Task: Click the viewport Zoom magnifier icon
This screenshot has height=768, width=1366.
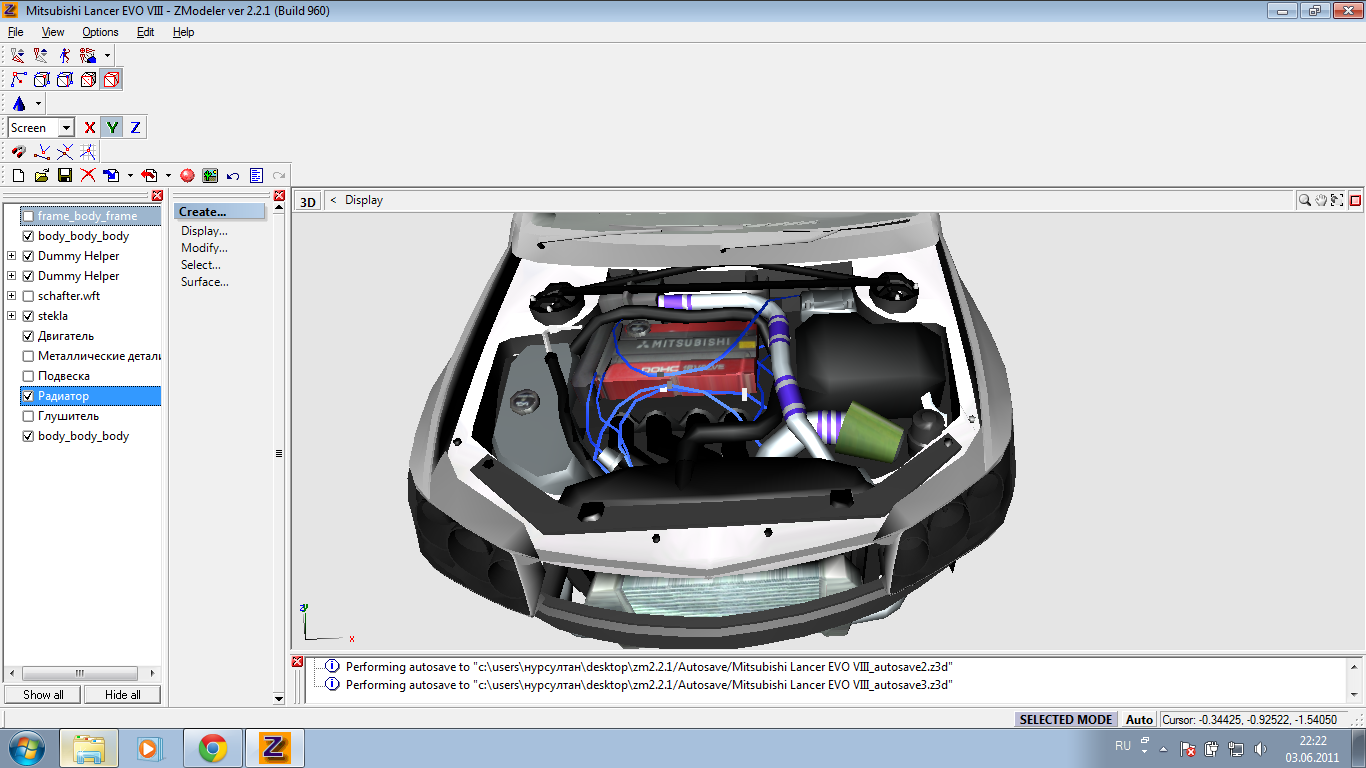Action: 1305,200
